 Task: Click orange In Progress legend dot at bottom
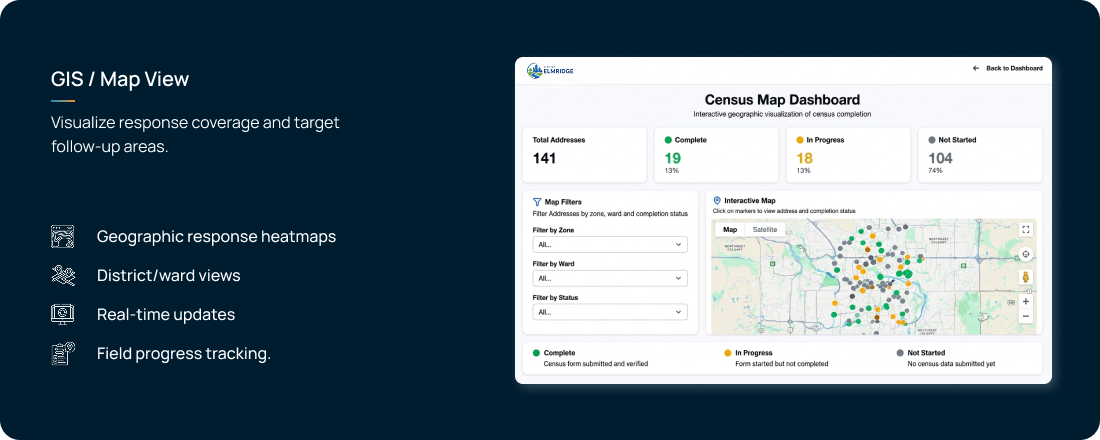727,353
